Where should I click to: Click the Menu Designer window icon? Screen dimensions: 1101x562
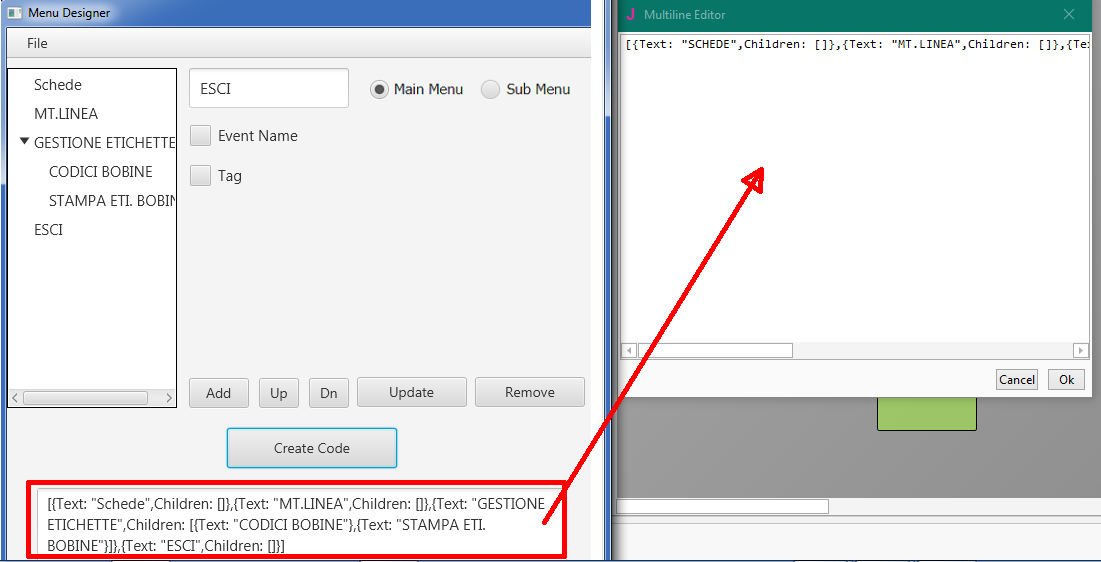click(15, 13)
